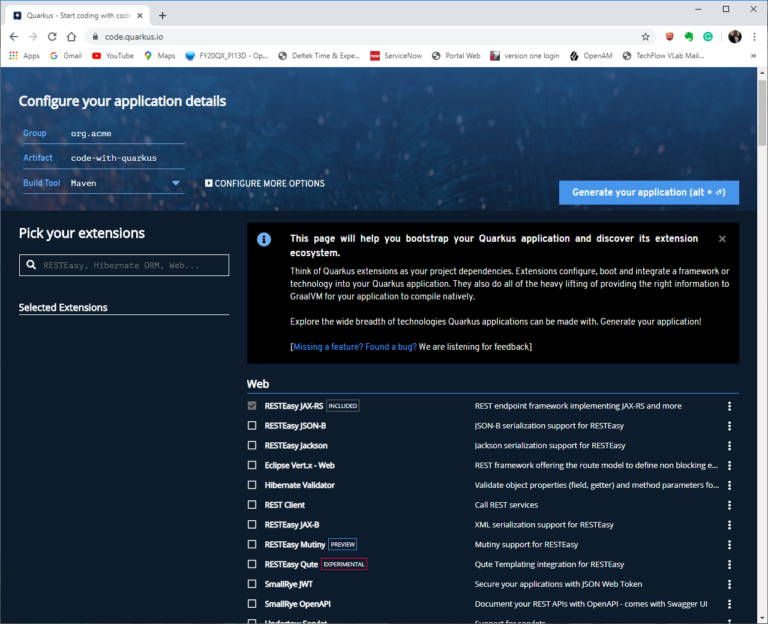768x624 pixels.
Task: Click Generate your application button
Action: (x=649, y=192)
